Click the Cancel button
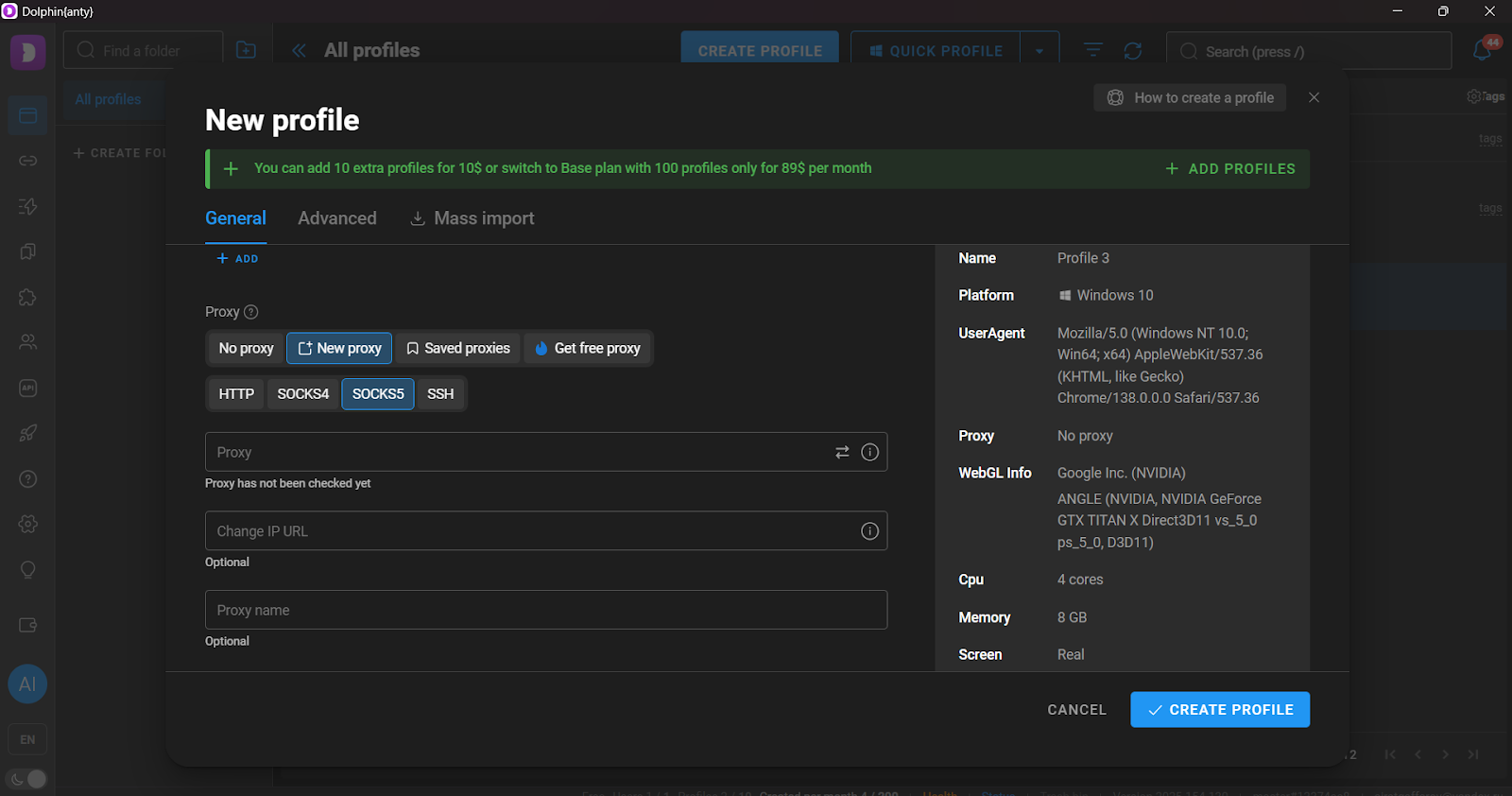The image size is (1512, 796). (x=1077, y=710)
